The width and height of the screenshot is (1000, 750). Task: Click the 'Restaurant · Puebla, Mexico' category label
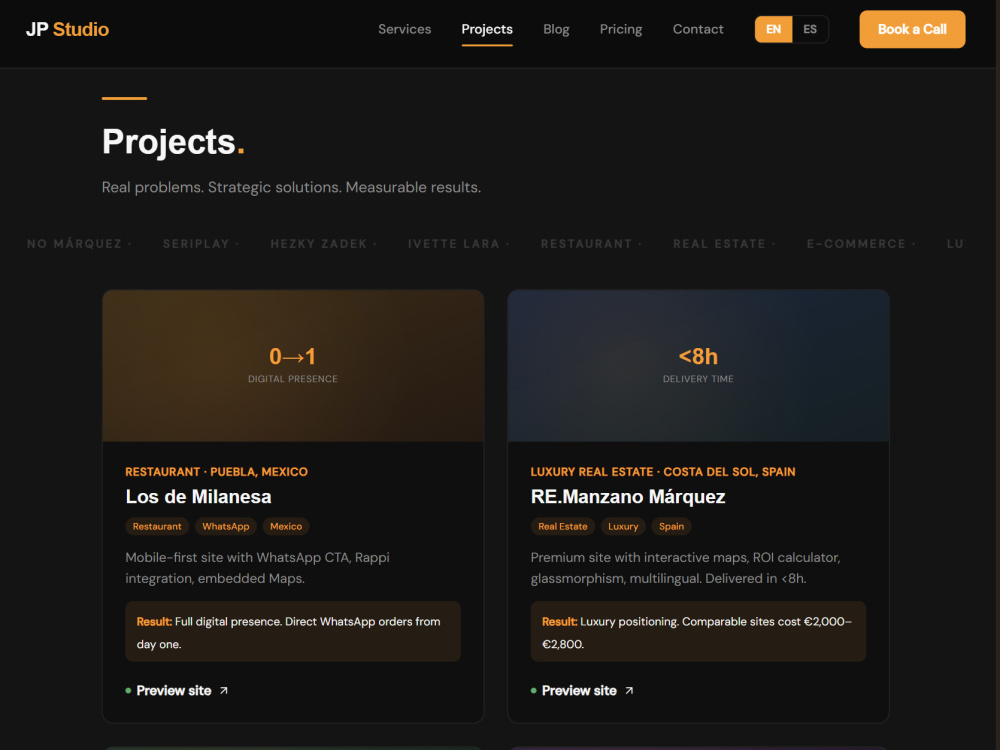216,472
